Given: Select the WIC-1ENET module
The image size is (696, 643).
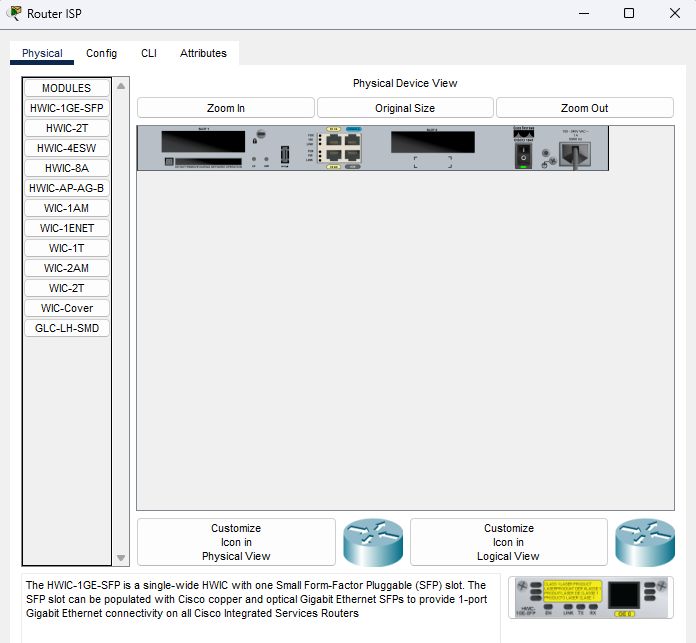Looking at the screenshot, I should [67, 228].
